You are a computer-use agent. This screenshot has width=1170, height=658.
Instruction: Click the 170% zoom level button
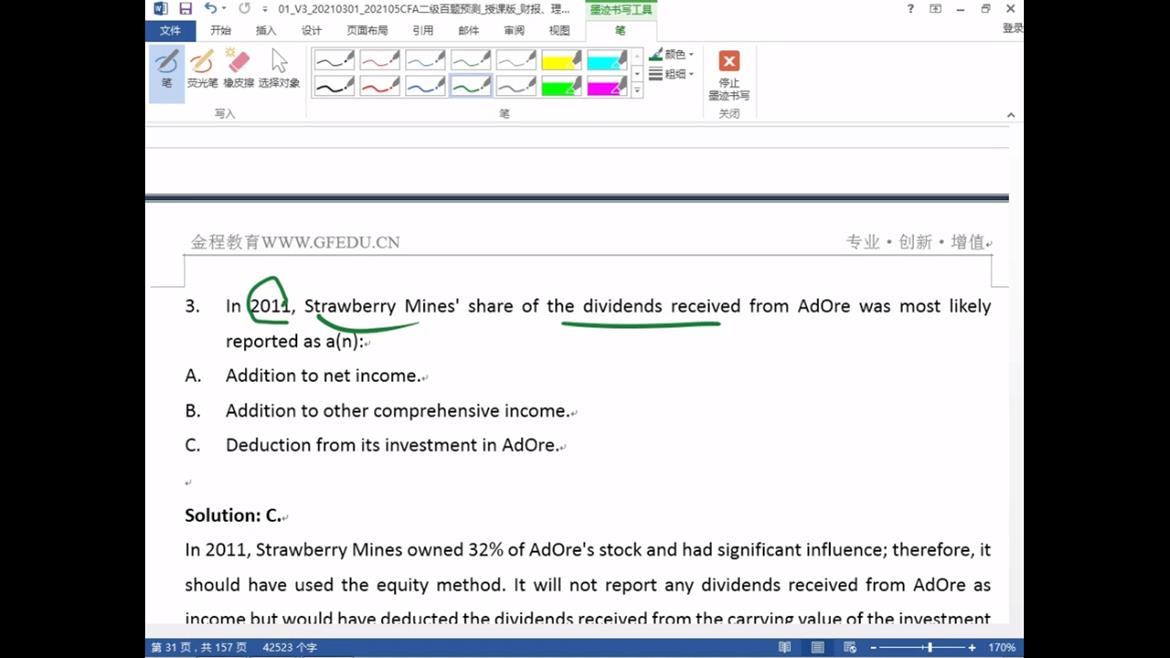pos(1001,648)
